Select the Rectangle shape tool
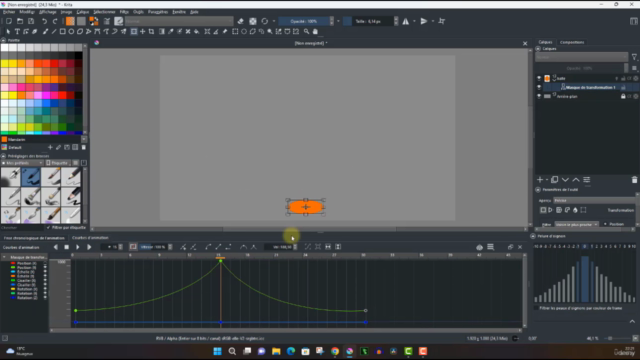The image size is (640, 360). pos(62,31)
